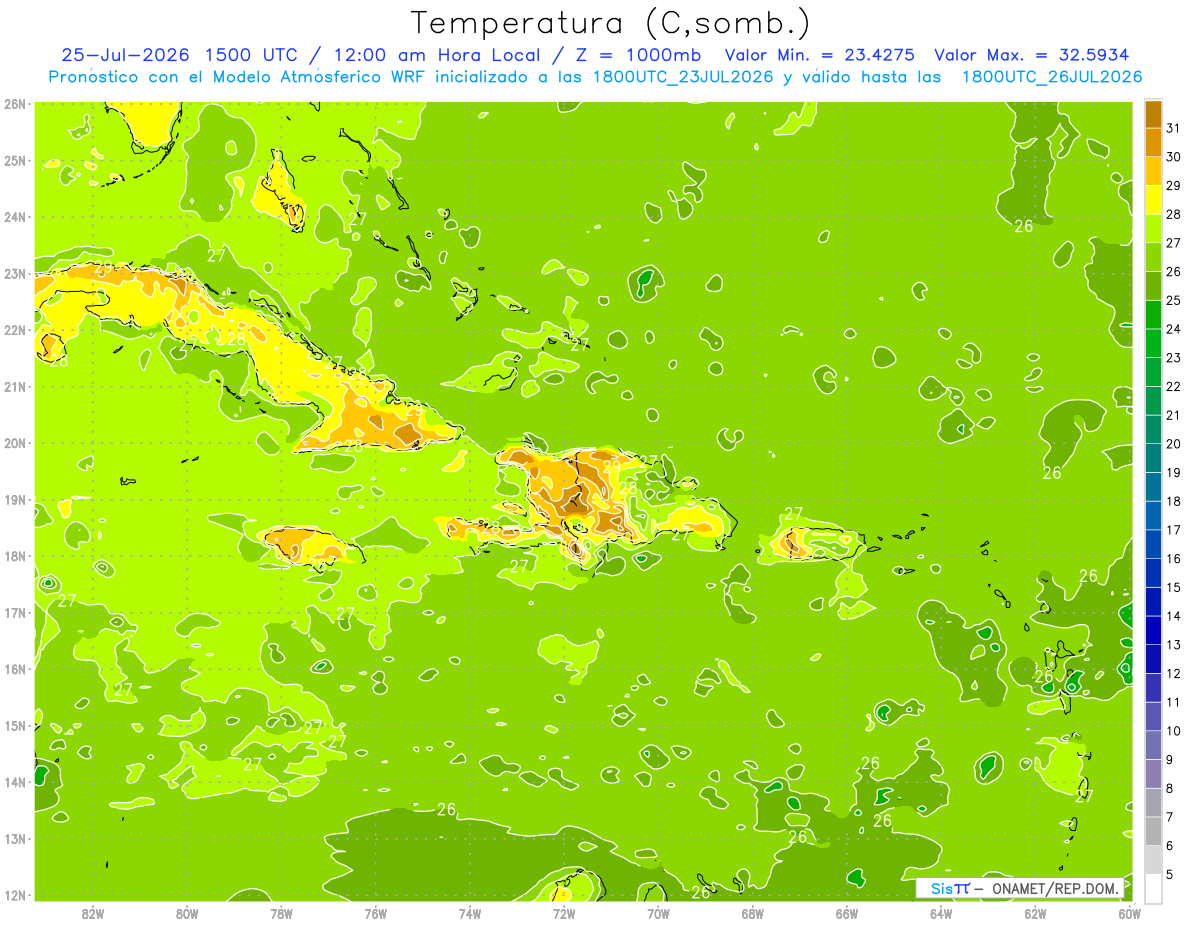Click the white colorbar segment below 5
This screenshot has height=927, width=1200.
point(1153,889)
